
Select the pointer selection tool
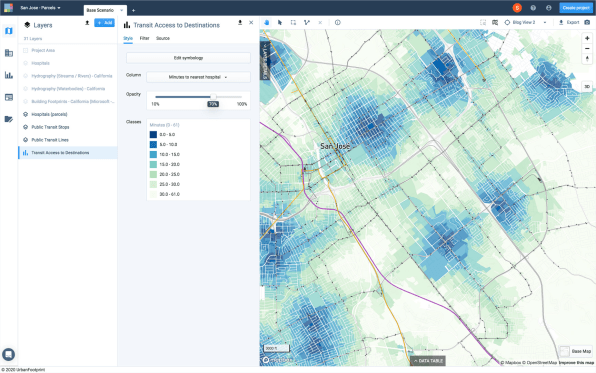pyautogui.click(x=280, y=22)
